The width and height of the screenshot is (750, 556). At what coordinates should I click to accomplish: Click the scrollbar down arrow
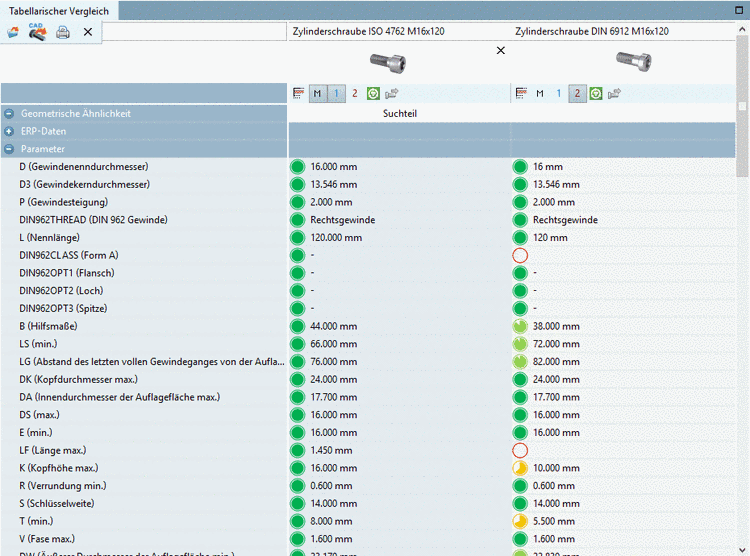pyautogui.click(x=742, y=550)
